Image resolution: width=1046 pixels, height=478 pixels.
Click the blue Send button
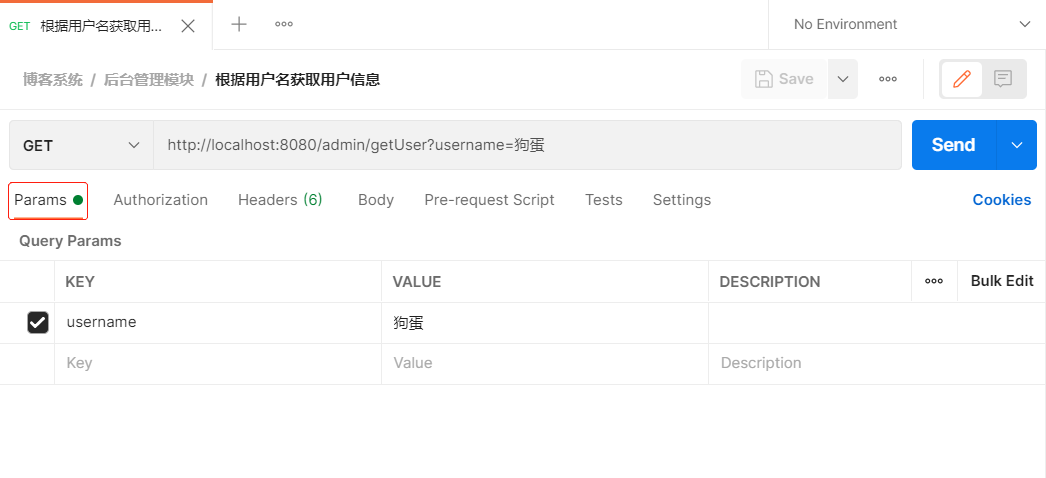point(953,145)
